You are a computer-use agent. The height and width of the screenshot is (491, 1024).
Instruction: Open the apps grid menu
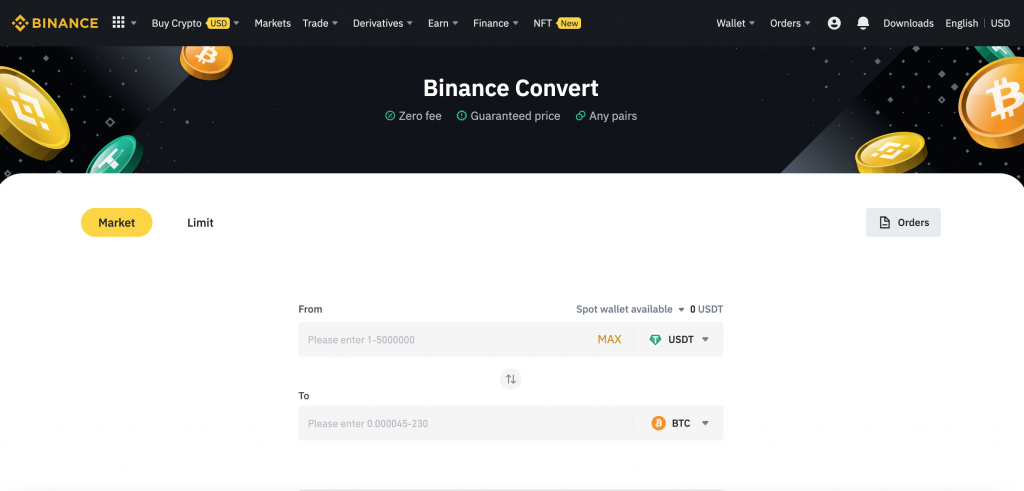pyautogui.click(x=119, y=23)
